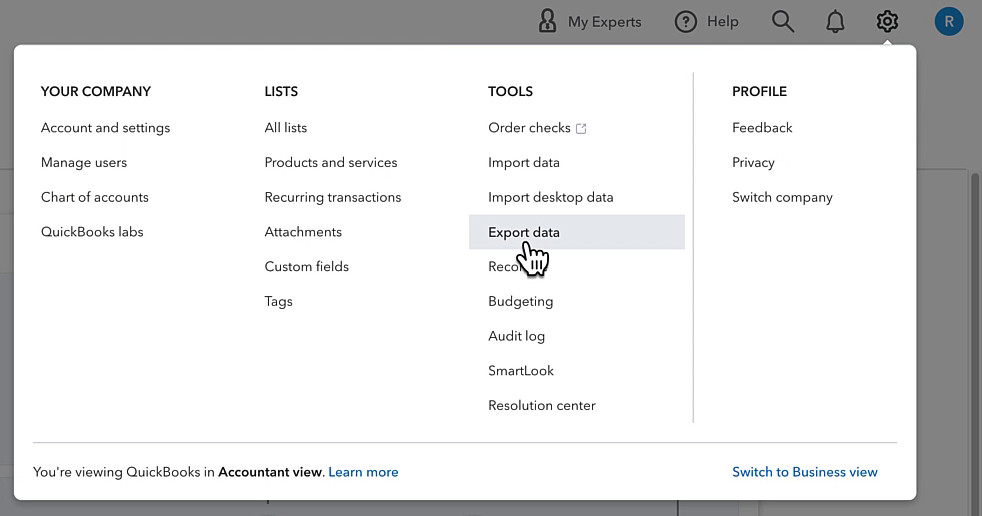Open Tags
The image size is (982, 516).
[278, 301]
